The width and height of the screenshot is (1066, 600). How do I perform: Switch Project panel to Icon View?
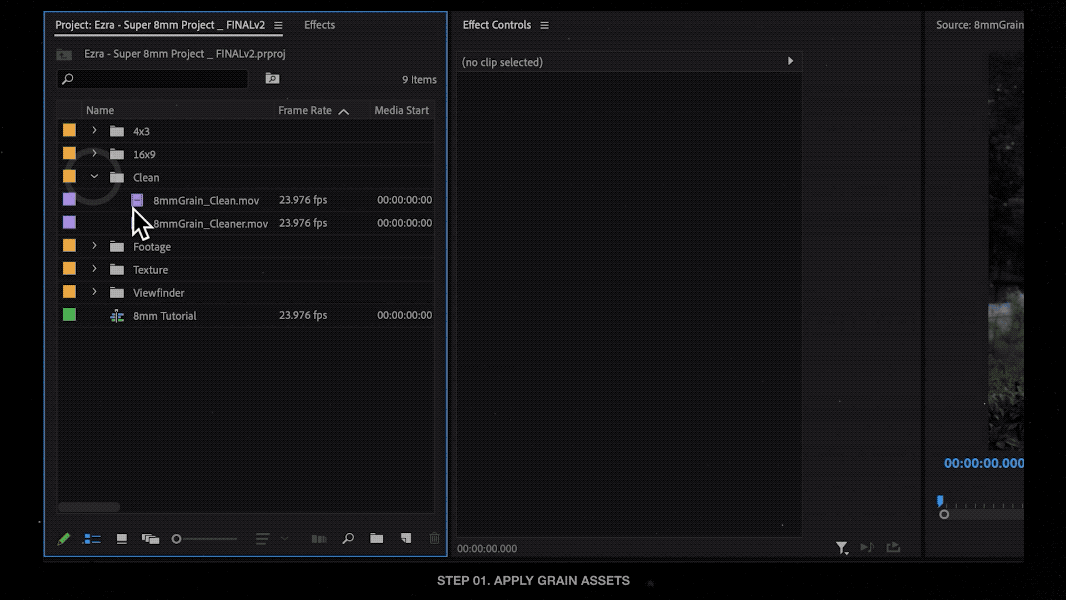[x=122, y=539]
